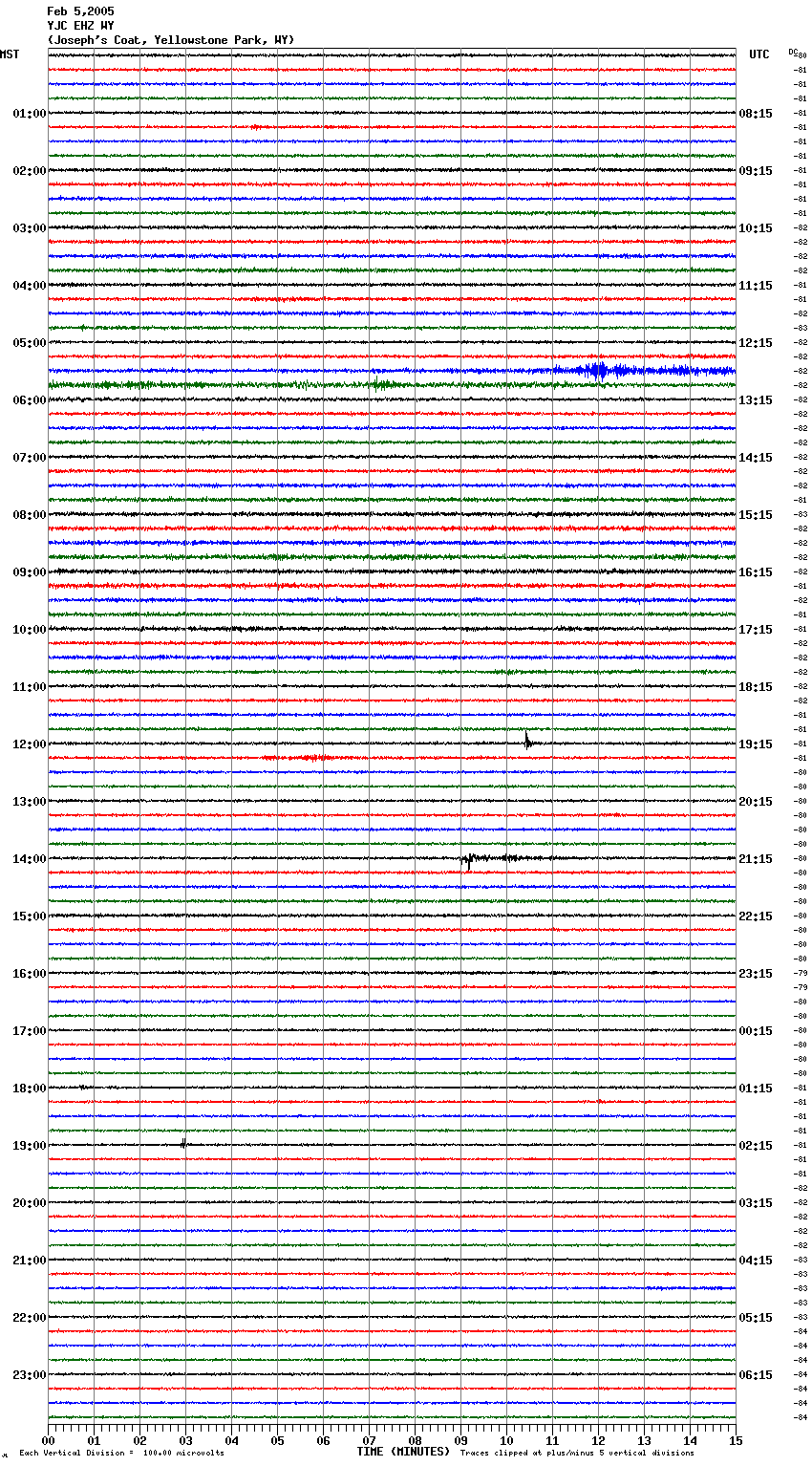Select the 07:00 MST time label
812x1466 pixels.
(30, 458)
